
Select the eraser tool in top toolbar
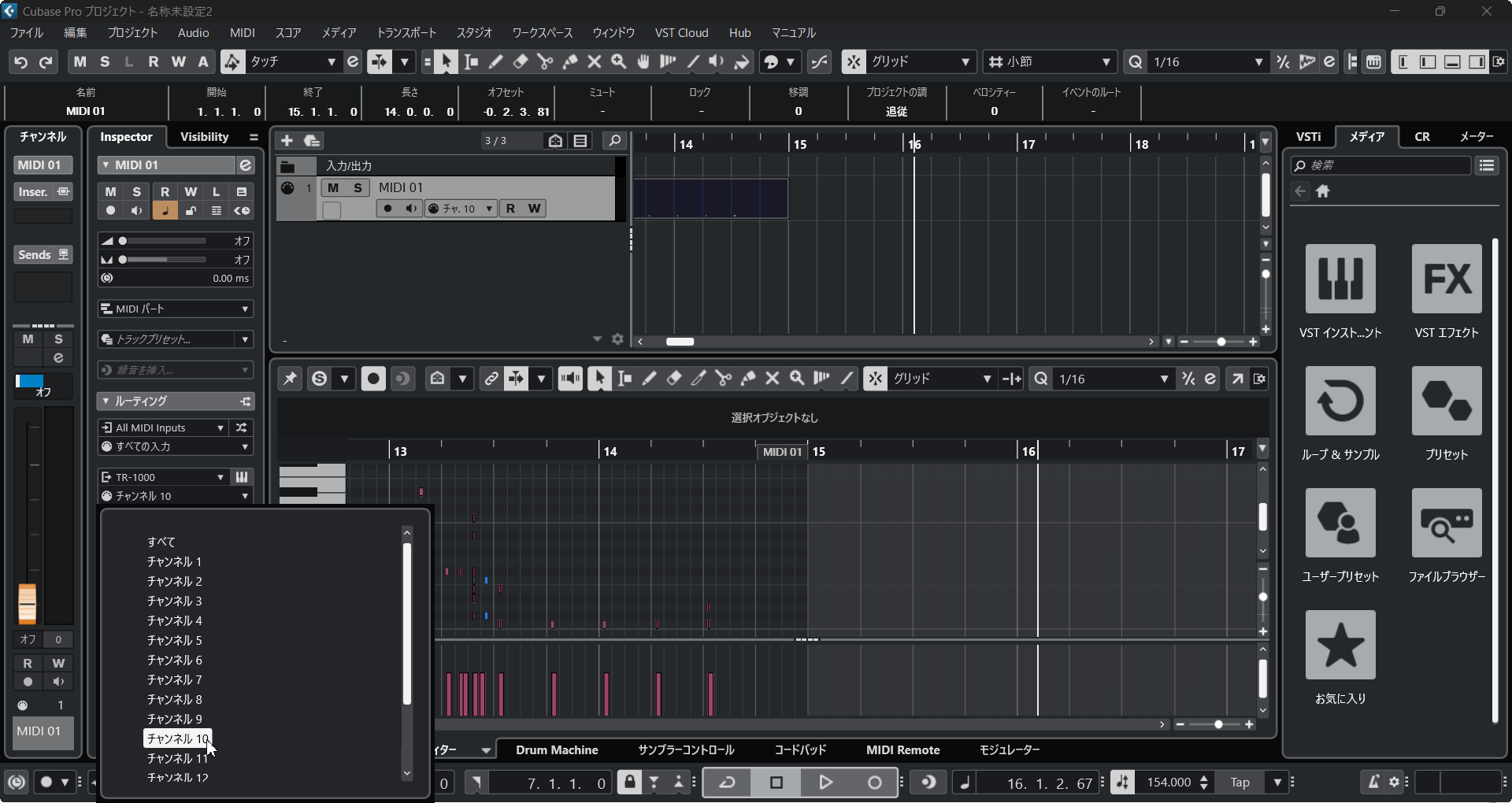click(520, 61)
